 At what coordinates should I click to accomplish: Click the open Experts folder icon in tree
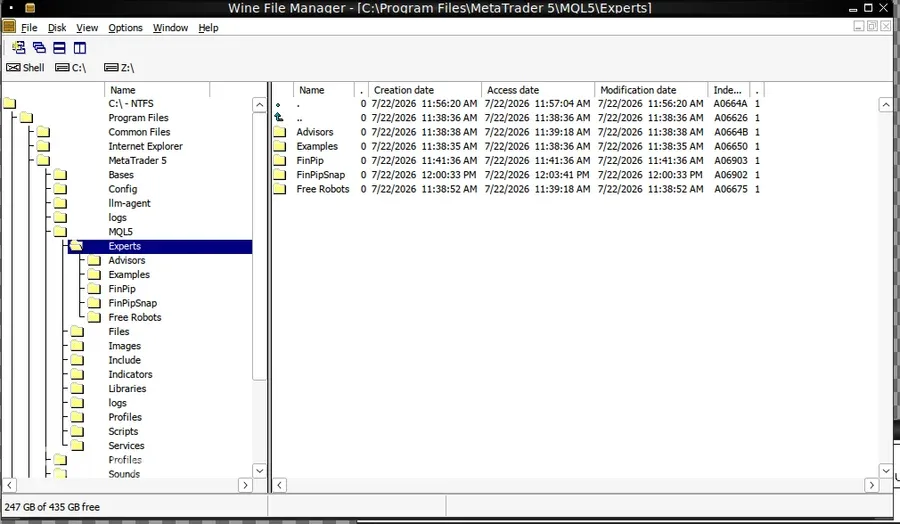(x=76, y=246)
